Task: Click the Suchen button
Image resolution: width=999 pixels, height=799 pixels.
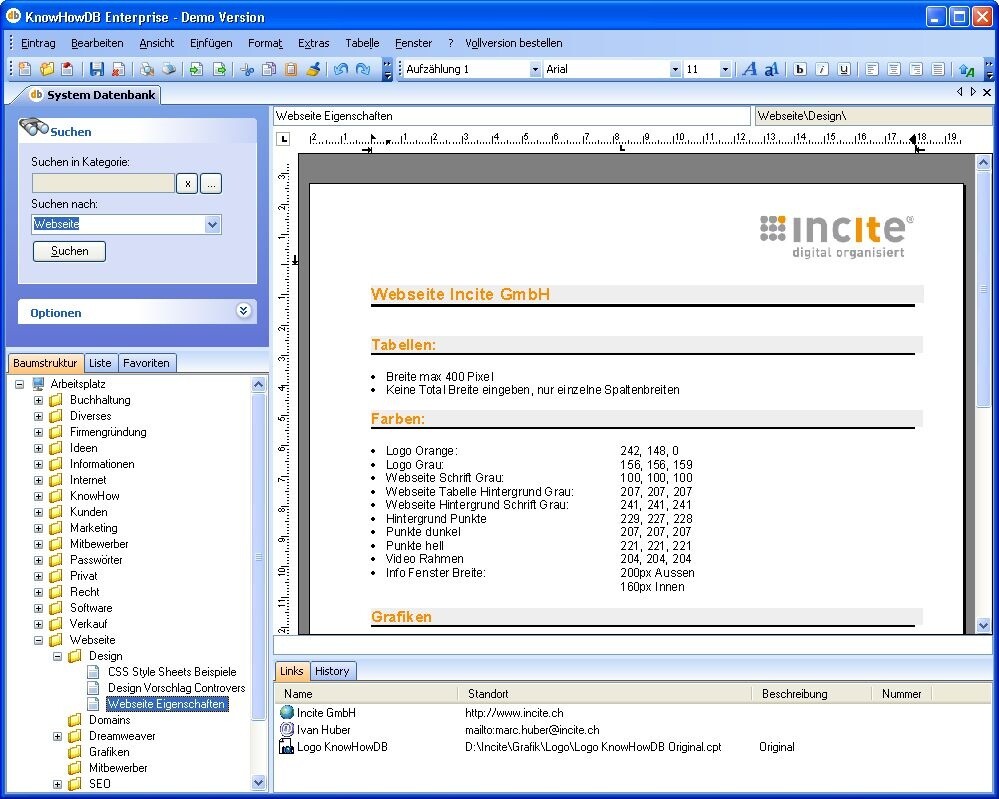Action: click(x=69, y=251)
